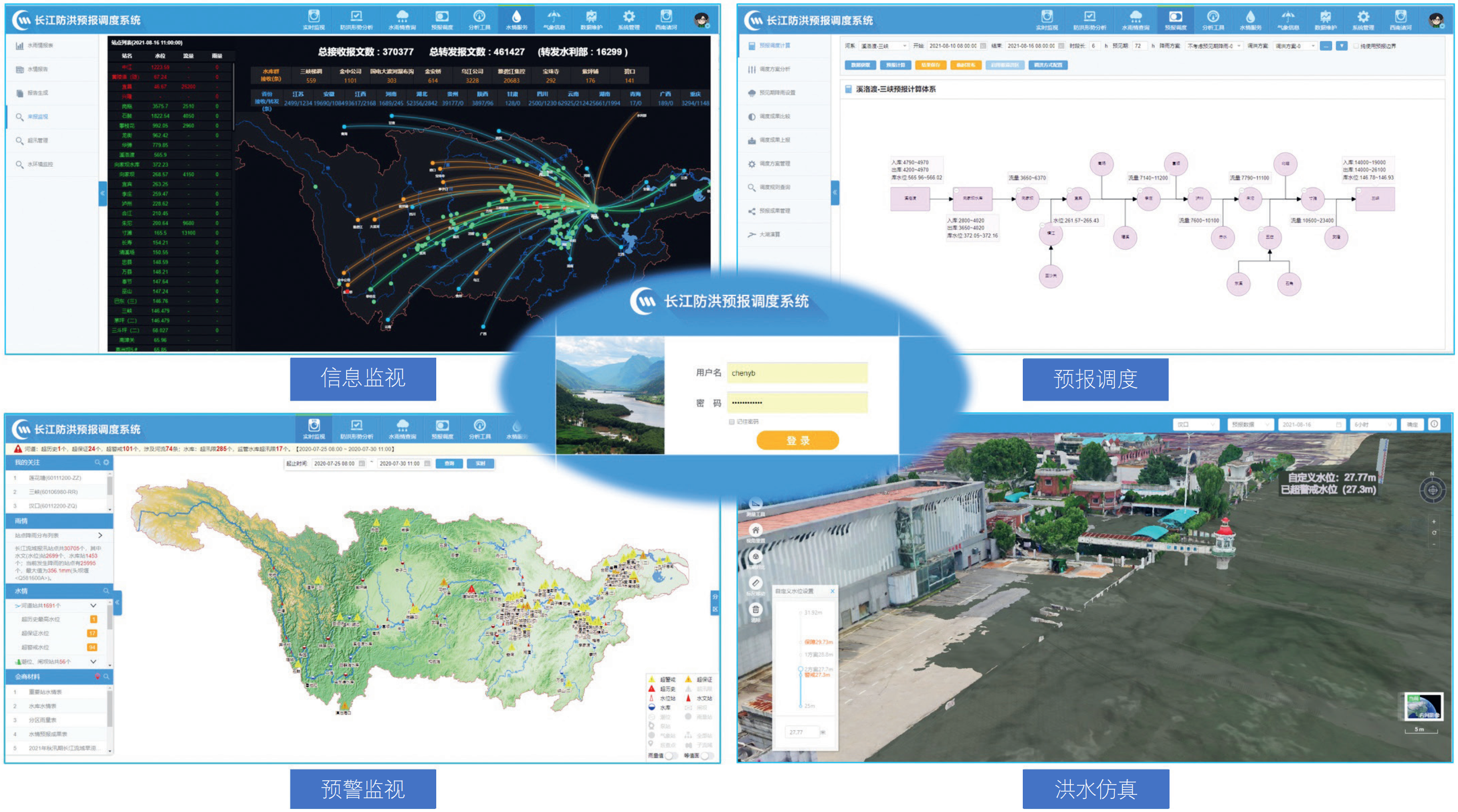The height and width of the screenshot is (812, 1458).
Task: Expand 潮位、闸坝站共56个 chevron
Action: click(94, 661)
